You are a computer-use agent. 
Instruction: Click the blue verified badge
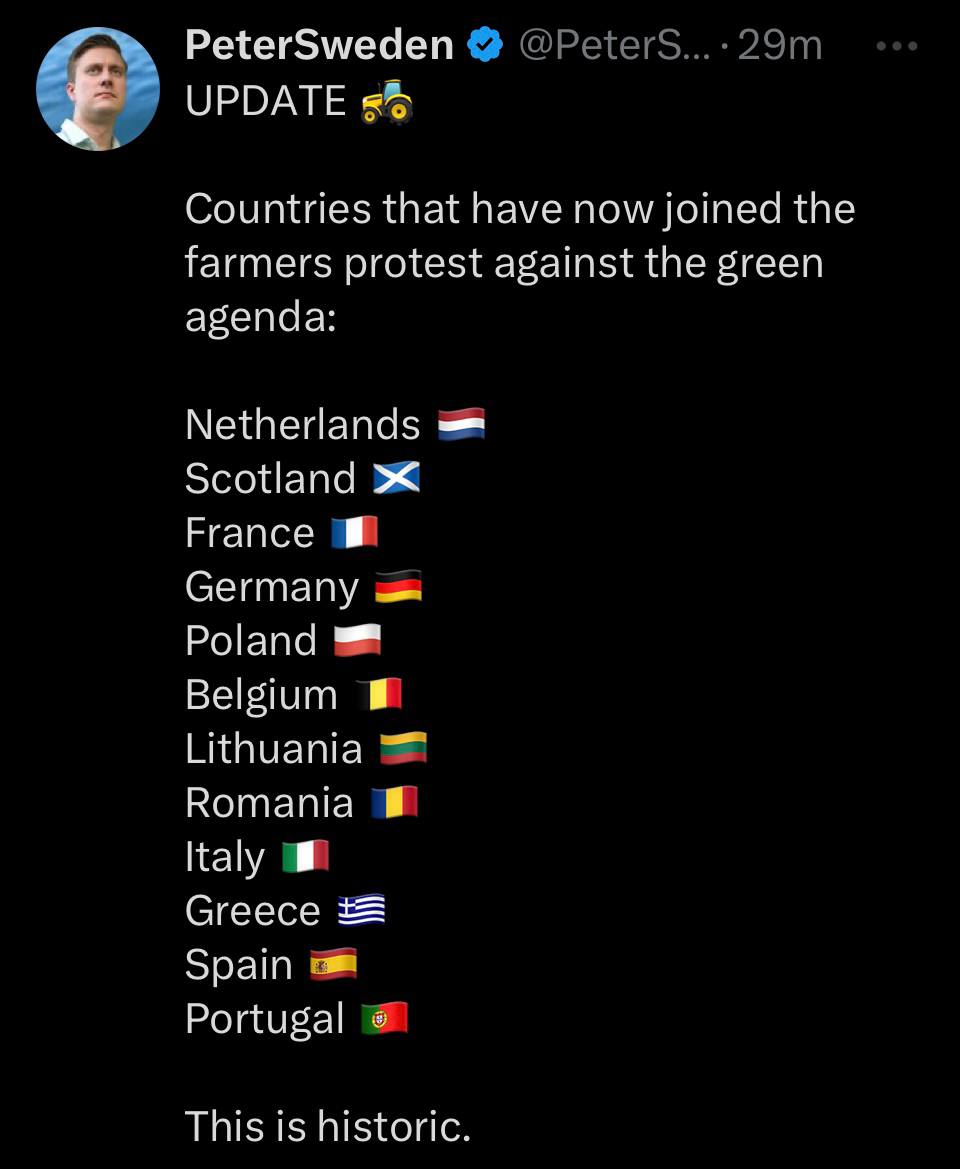[487, 45]
